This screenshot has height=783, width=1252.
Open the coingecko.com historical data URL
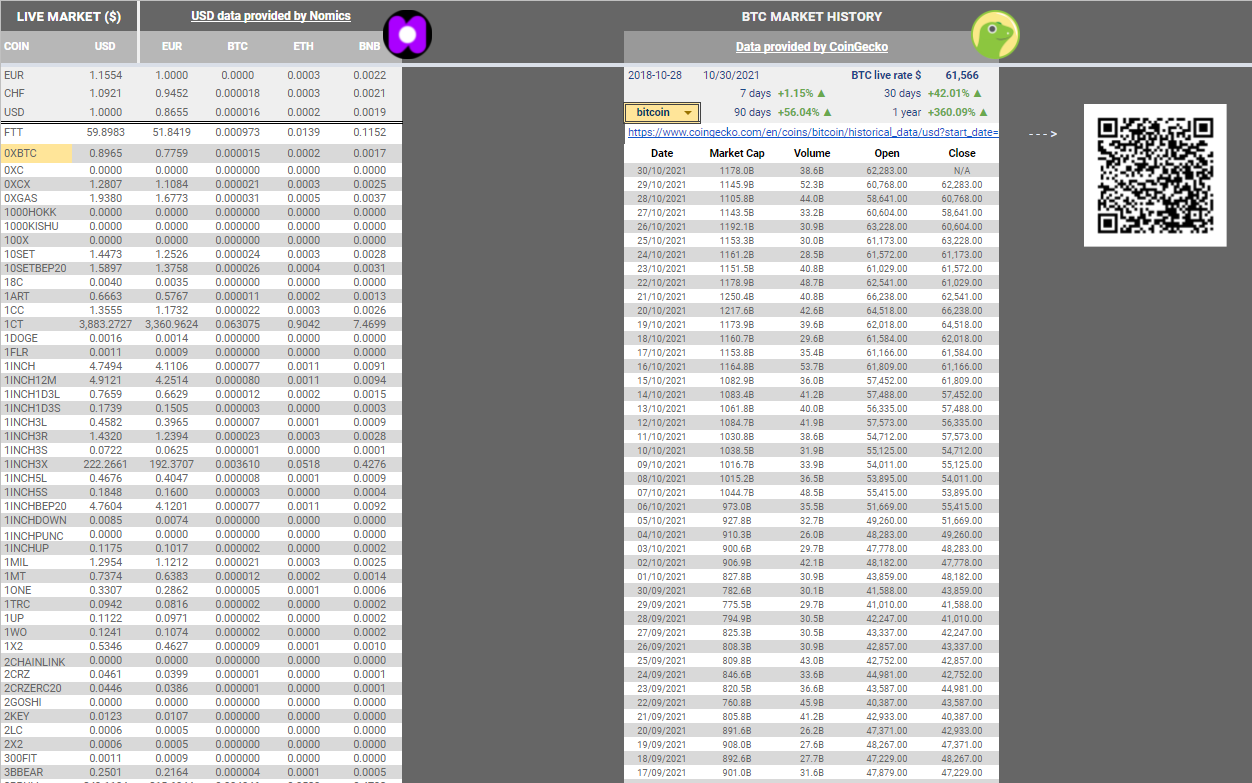(x=813, y=132)
